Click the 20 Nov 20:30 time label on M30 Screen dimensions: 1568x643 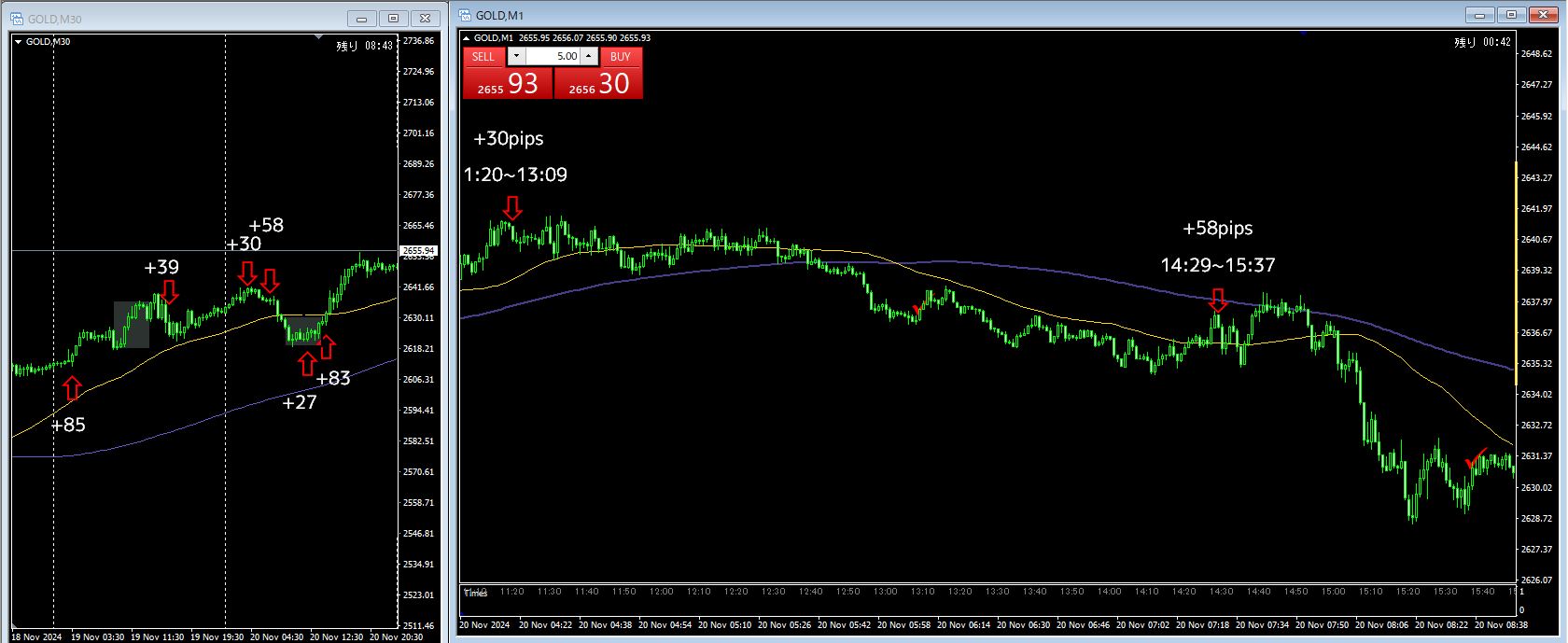click(x=396, y=637)
